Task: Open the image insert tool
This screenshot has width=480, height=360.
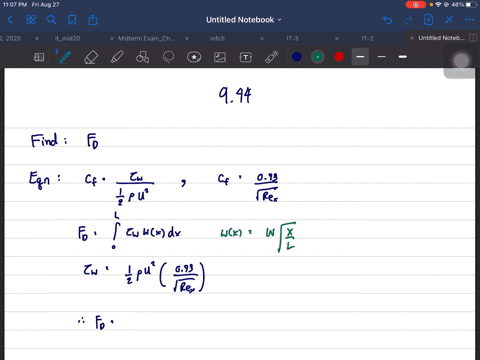Action: 220,57
